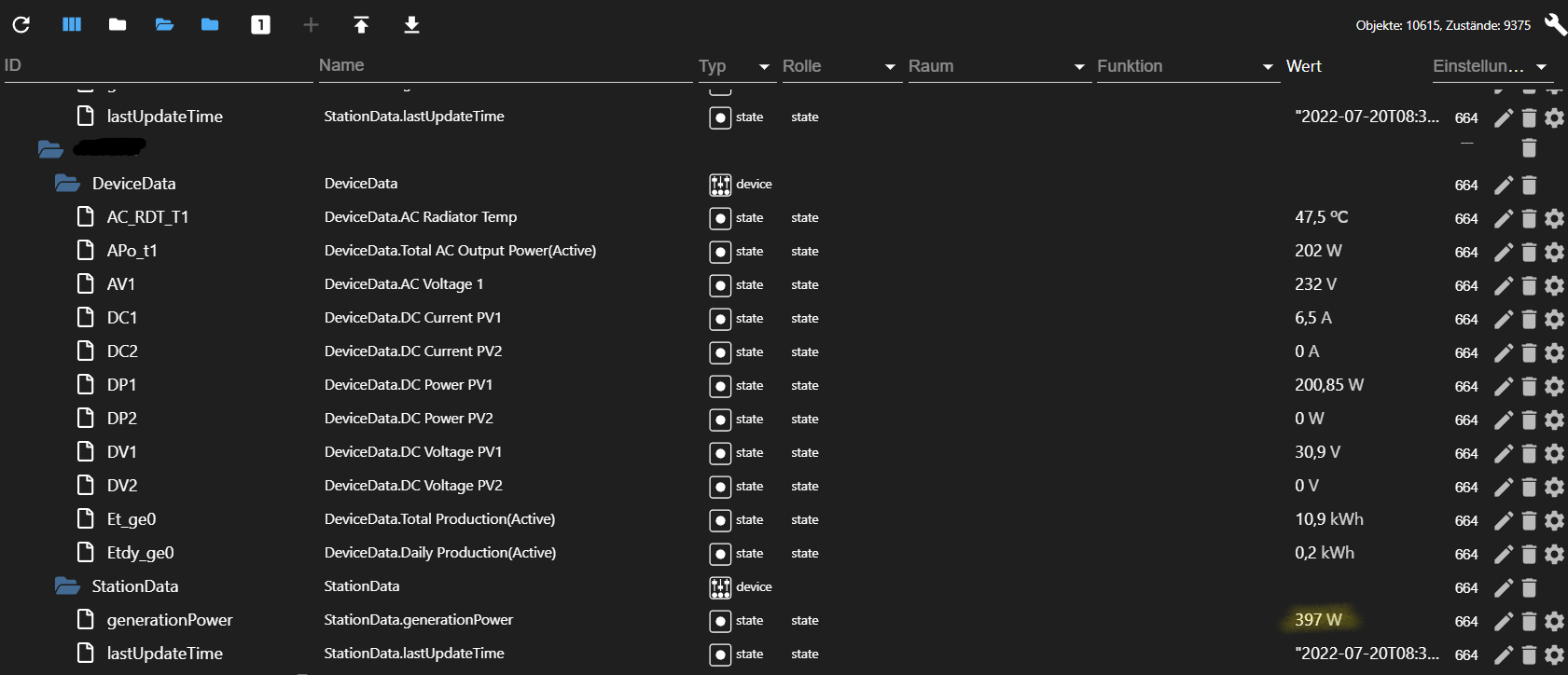Click the 47,5 °C value

tap(1322, 217)
